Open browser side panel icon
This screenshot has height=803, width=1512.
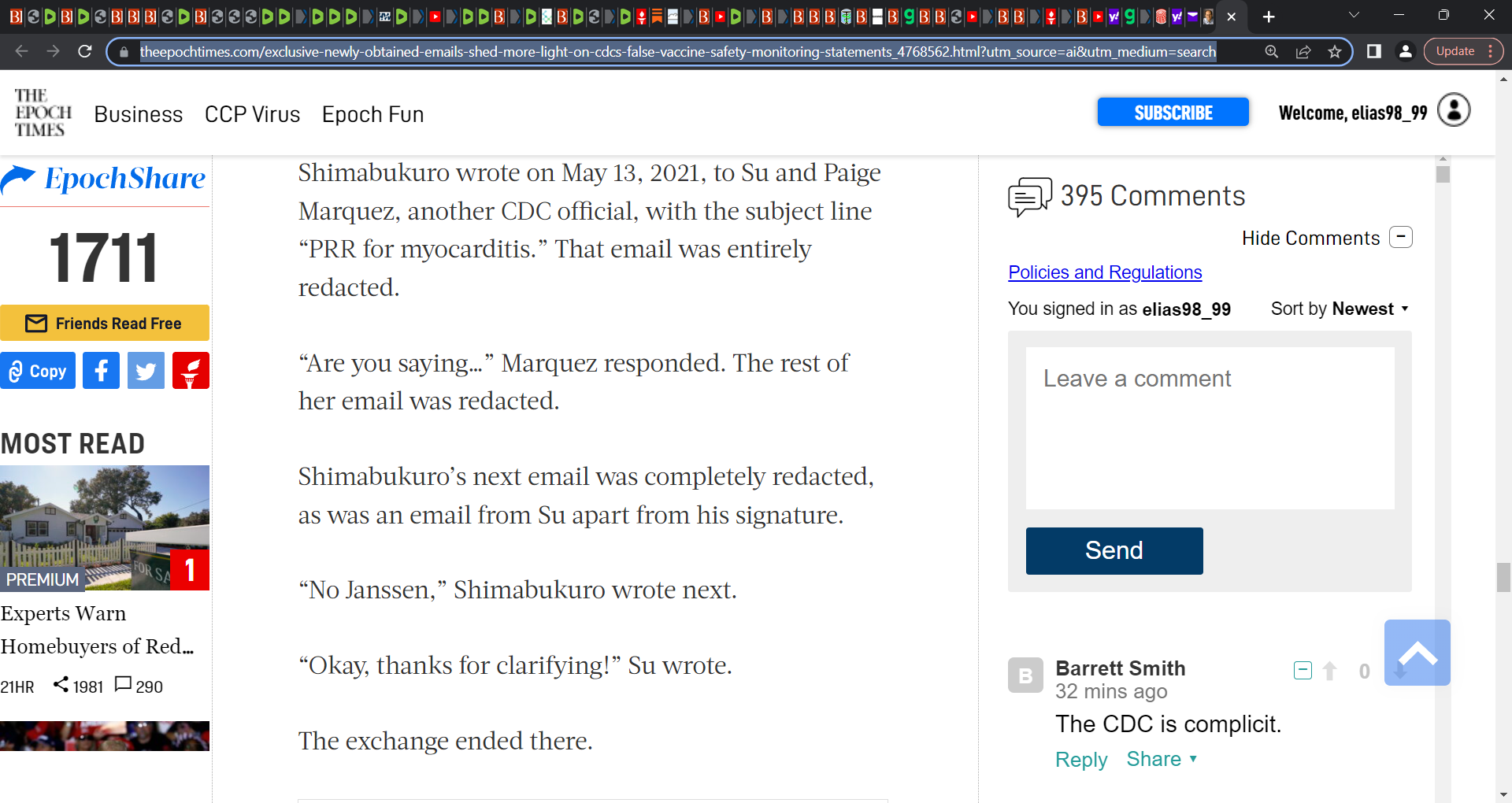pos(1374,52)
